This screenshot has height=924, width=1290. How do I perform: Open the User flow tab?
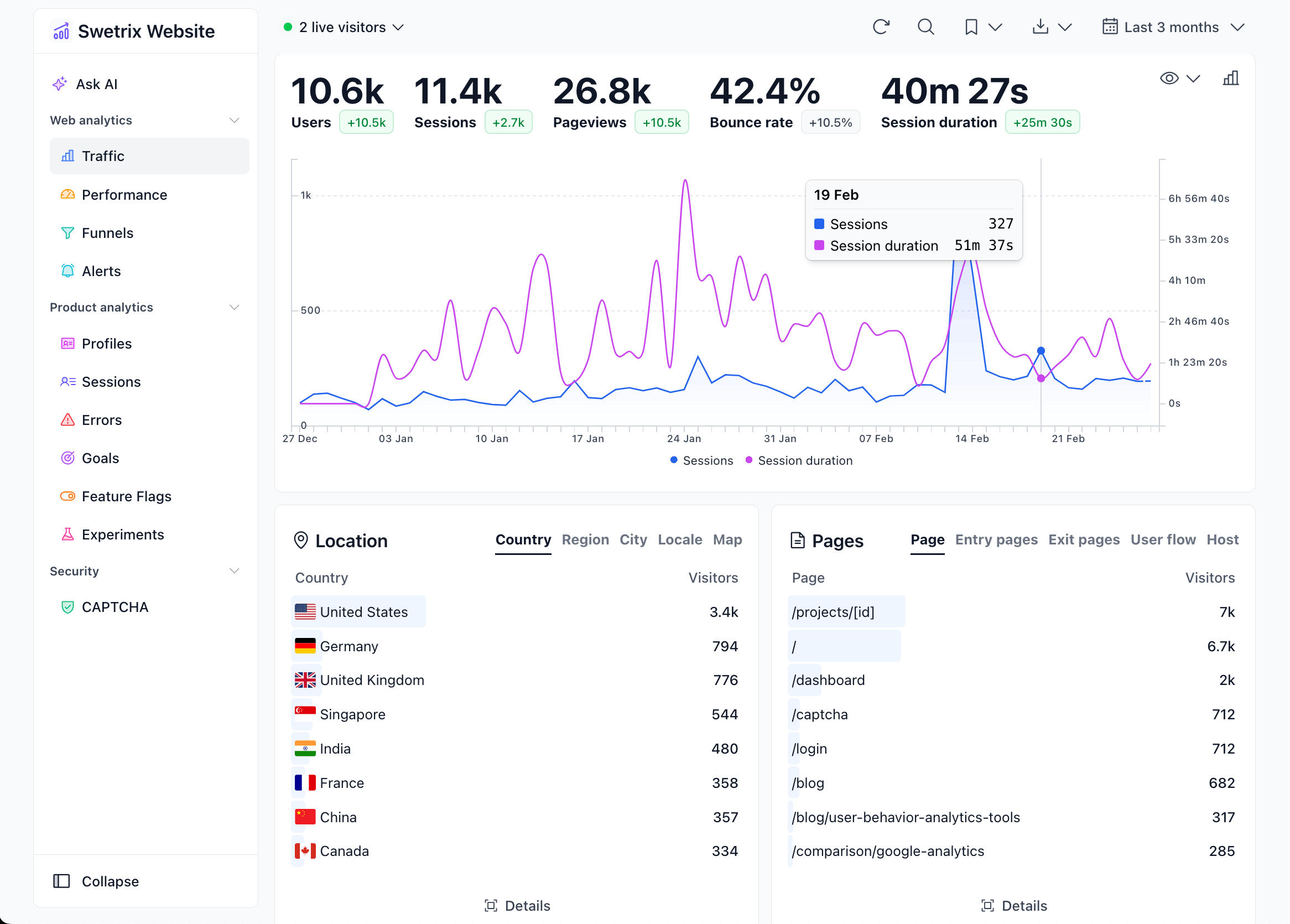pyautogui.click(x=1163, y=539)
